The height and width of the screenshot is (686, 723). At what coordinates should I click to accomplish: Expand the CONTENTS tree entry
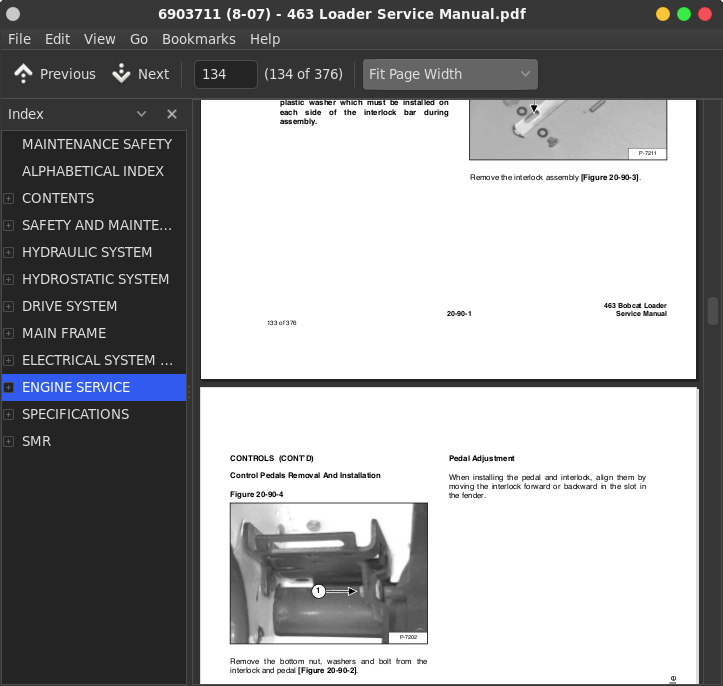click(x=9, y=198)
